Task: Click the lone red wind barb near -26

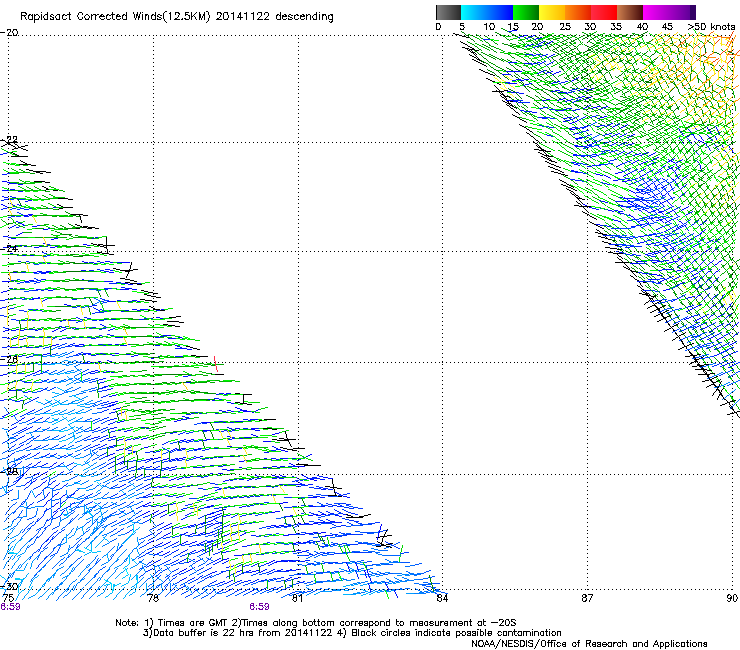Action: tap(216, 364)
